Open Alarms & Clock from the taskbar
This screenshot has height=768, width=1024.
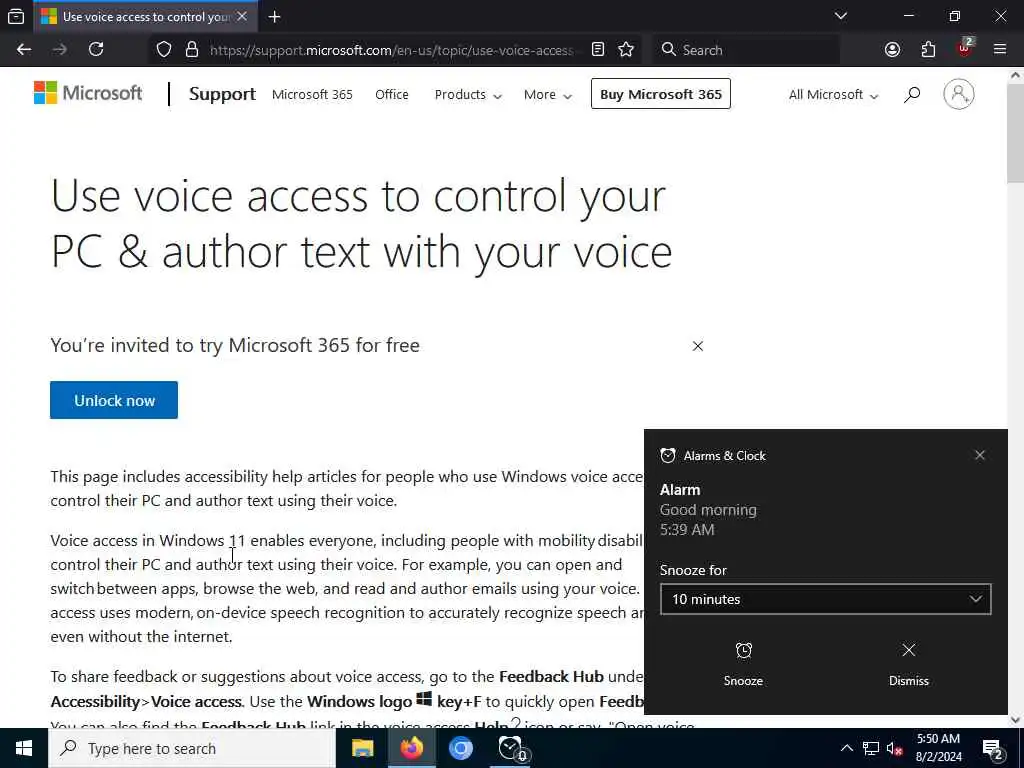click(x=511, y=748)
